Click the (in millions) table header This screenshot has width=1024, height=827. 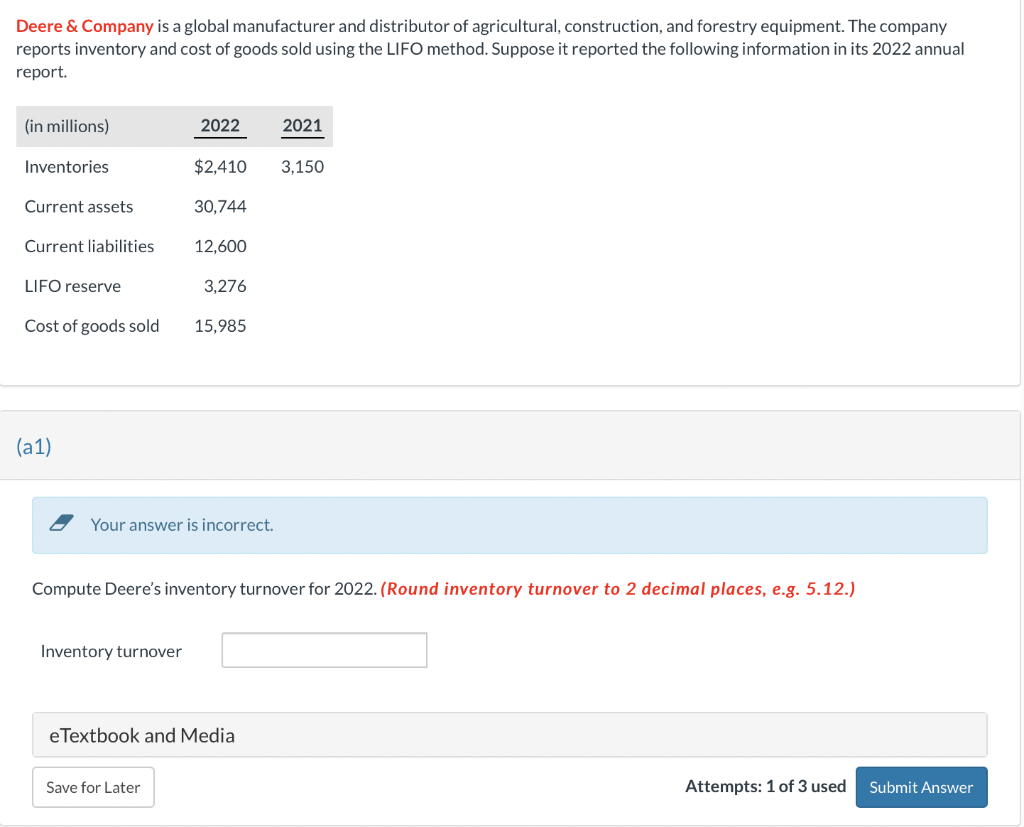(x=67, y=125)
